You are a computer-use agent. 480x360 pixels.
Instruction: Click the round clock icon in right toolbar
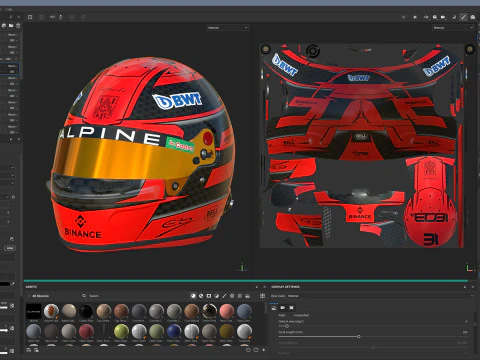tap(435, 17)
